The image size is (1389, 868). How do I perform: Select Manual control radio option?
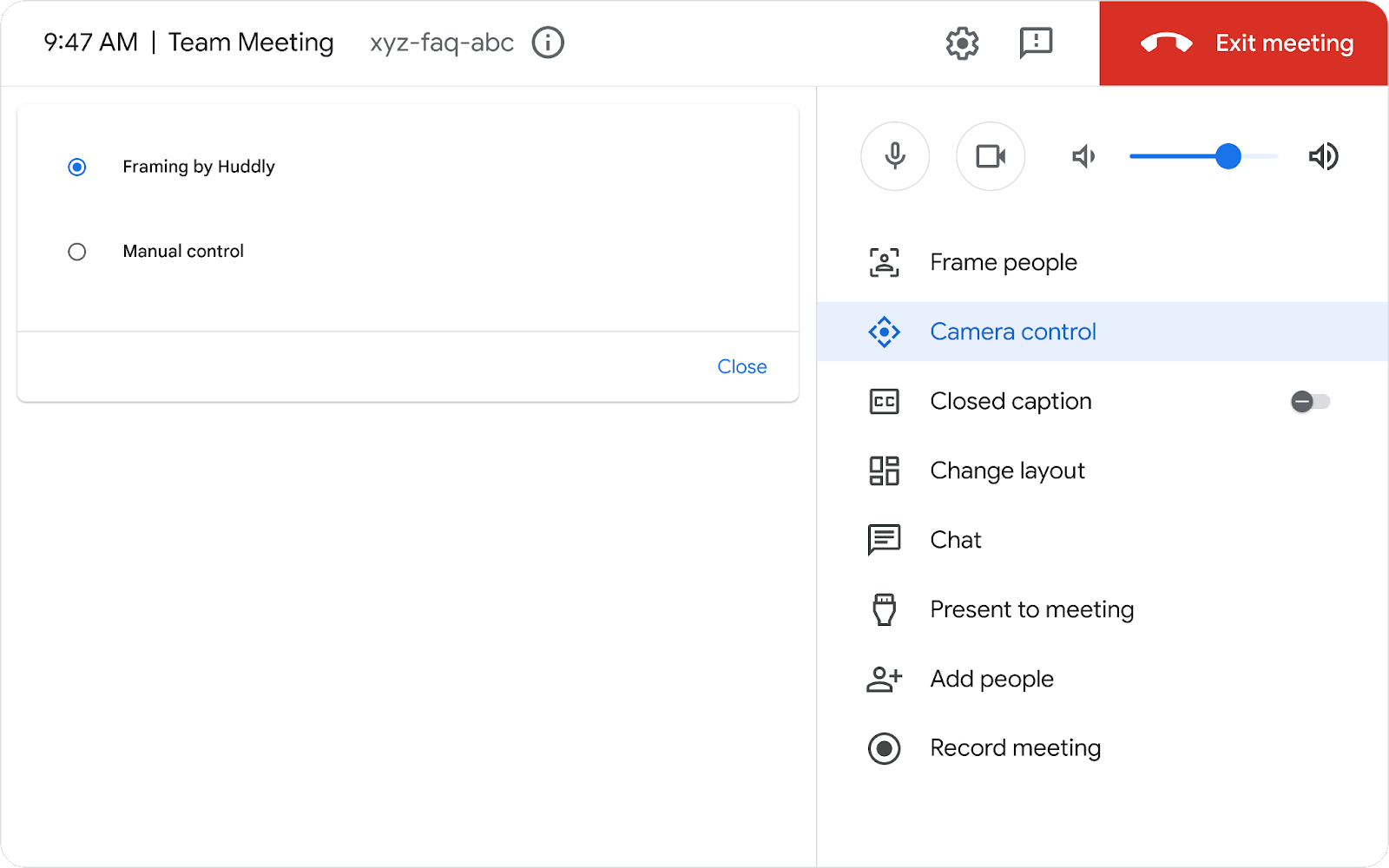(77, 252)
